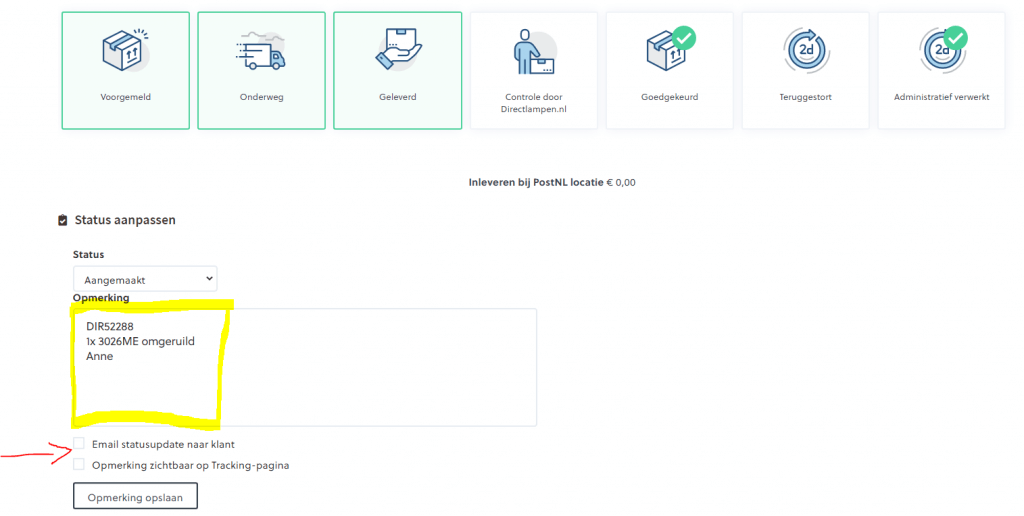Select the Voorgemeld status card label
The width and height of the screenshot is (1024, 516).
[x=125, y=98]
